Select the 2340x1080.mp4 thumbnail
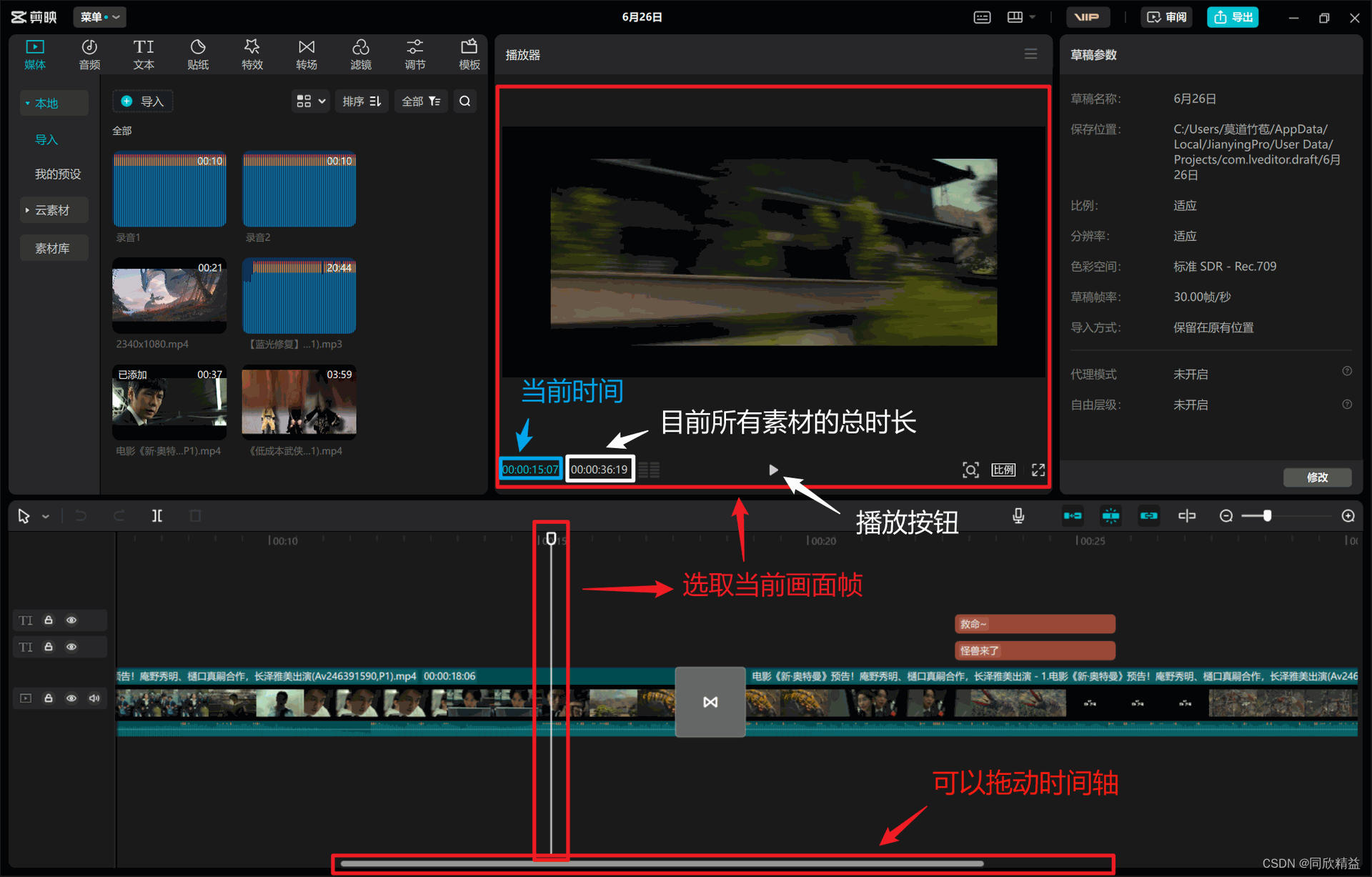Screen dimensions: 1372x877 pos(169,296)
